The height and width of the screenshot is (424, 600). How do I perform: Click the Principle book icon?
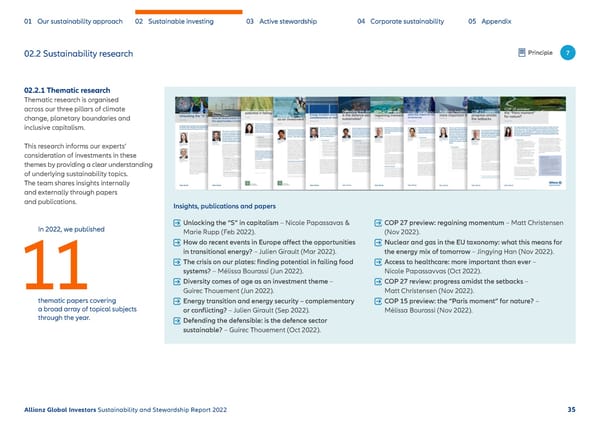click(522, 52)
